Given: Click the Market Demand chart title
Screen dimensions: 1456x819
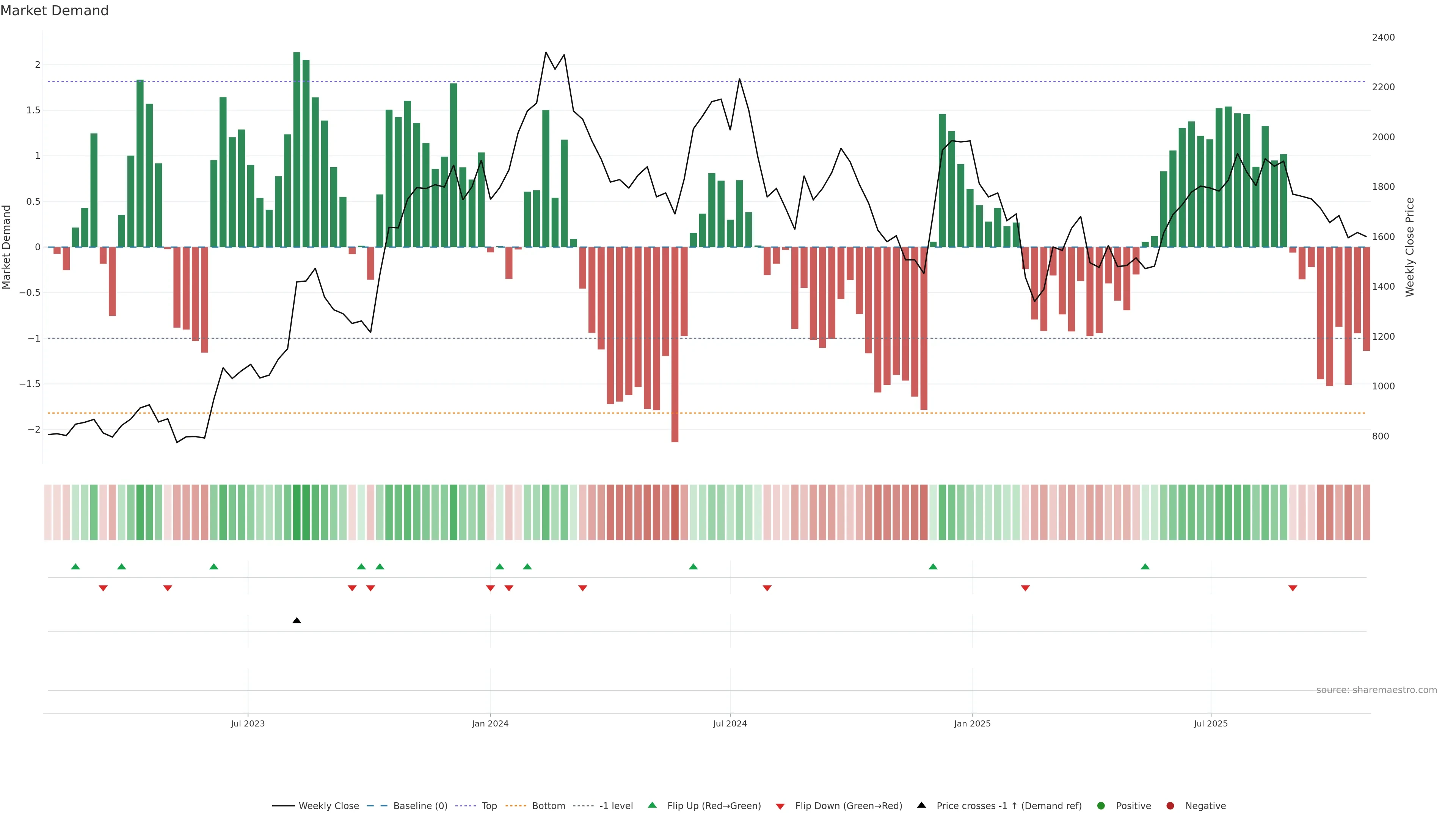Looking at the screenshot, I should tap(54, 11).
